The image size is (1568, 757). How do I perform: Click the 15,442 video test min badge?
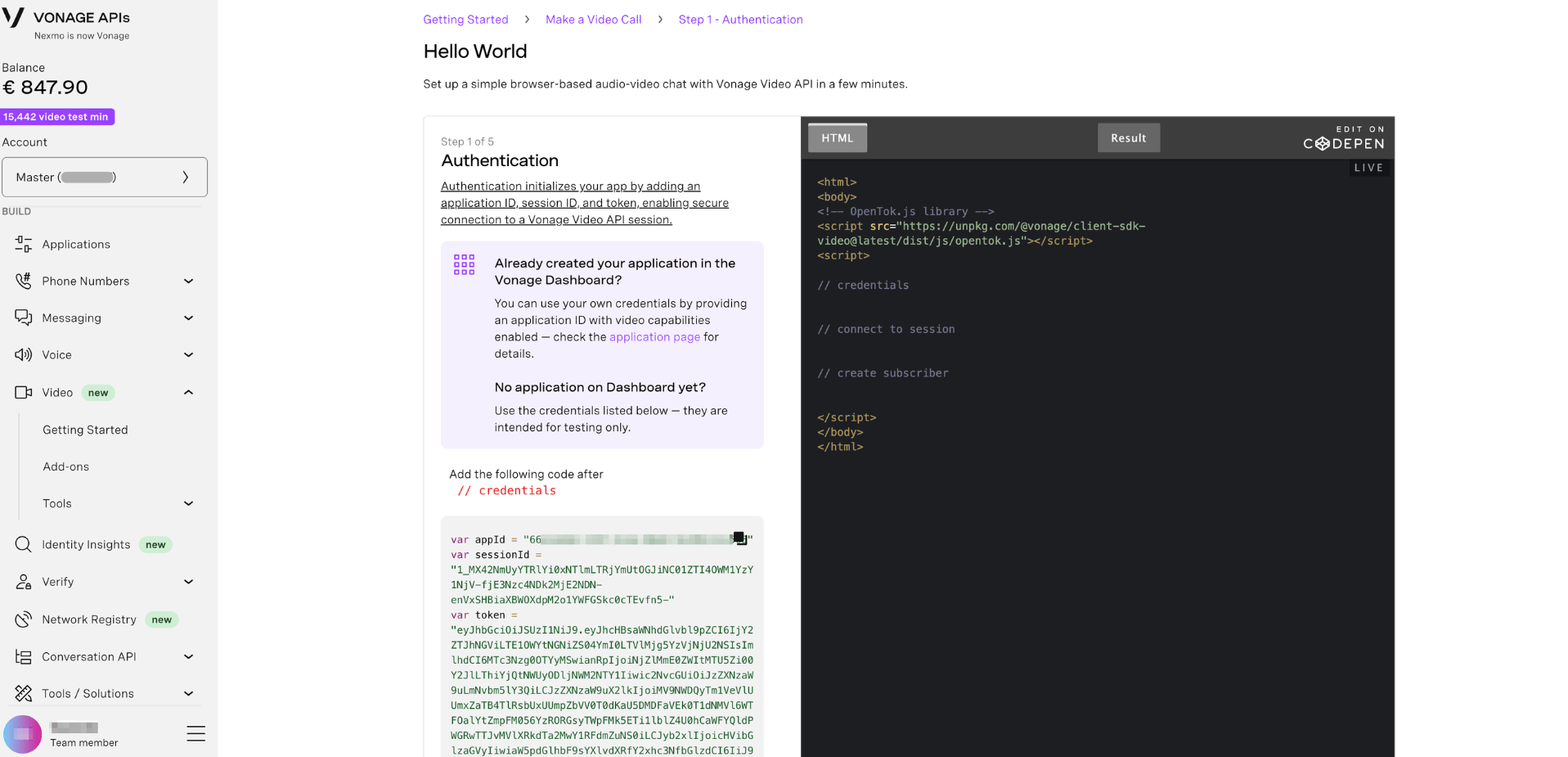[x=56, y=117]
